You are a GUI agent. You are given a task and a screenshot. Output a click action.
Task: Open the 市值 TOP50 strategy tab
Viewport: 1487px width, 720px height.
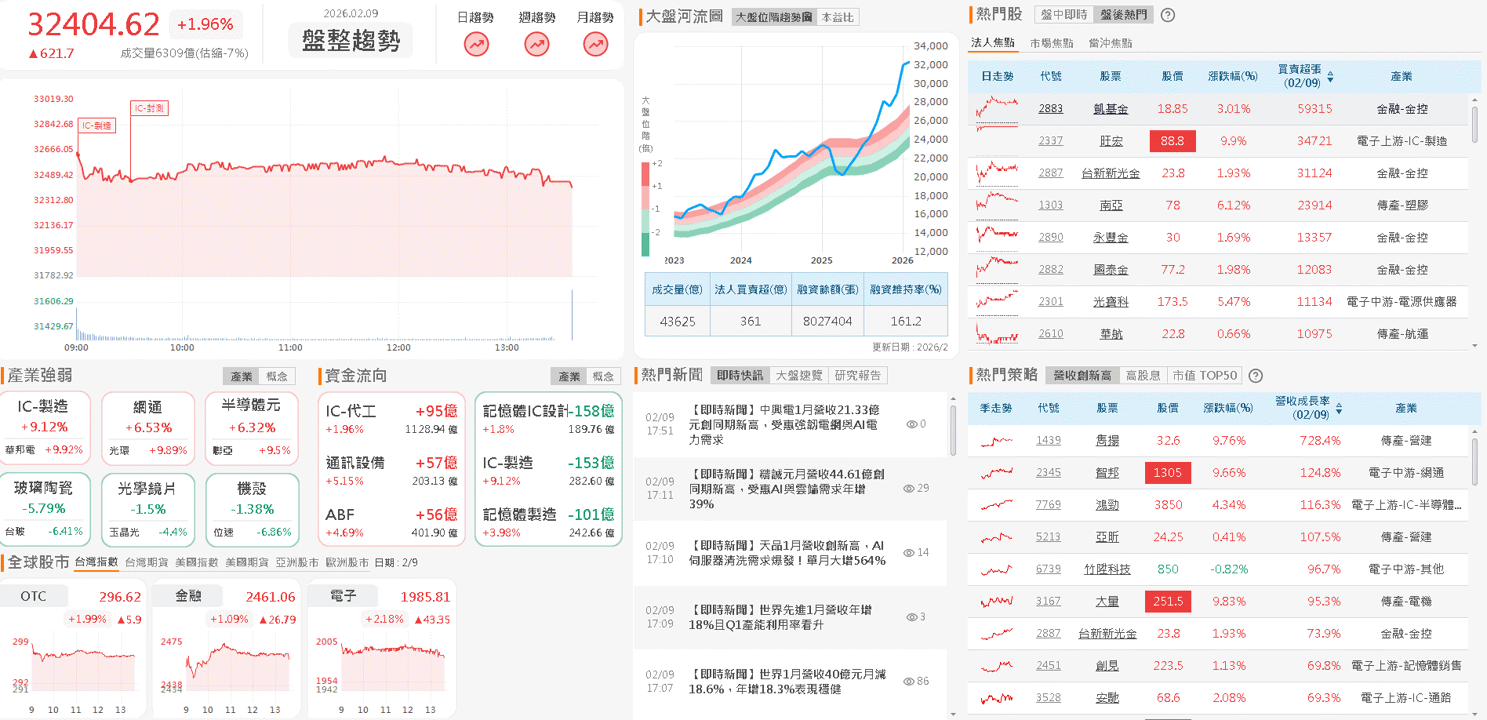(1203, 376)
